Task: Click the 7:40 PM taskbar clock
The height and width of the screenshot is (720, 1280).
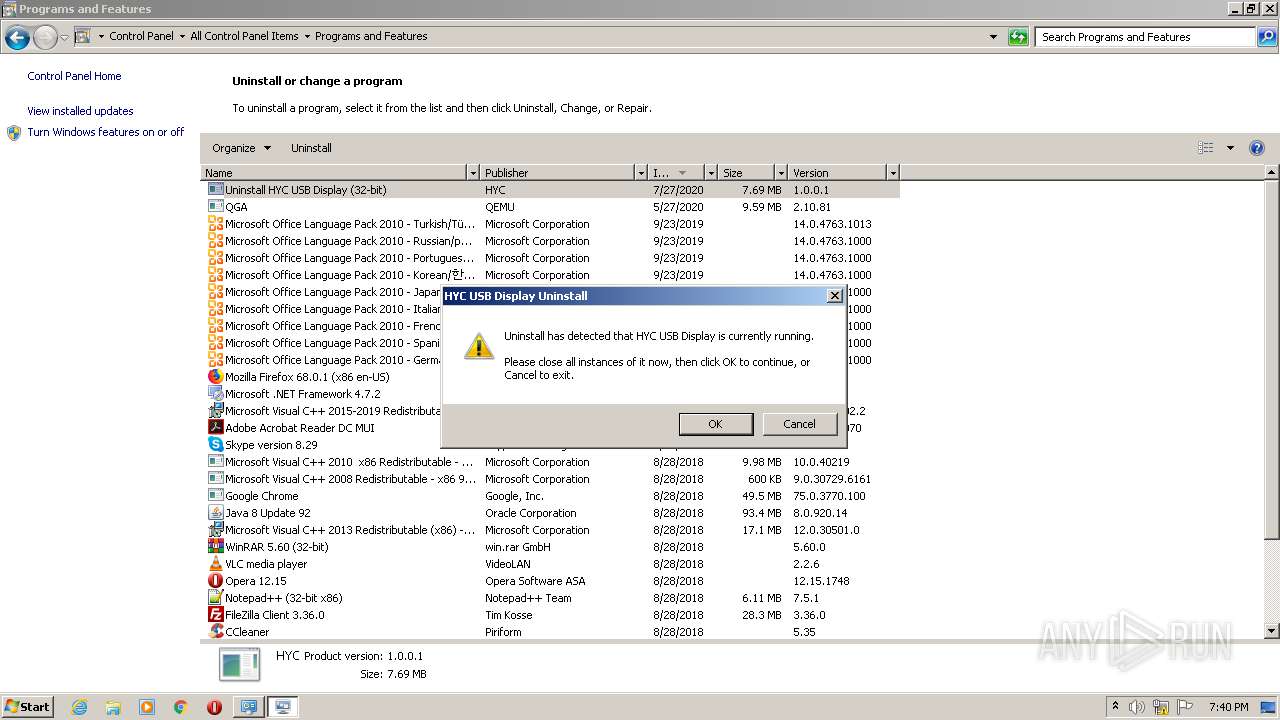Action: coord(1228,707)
